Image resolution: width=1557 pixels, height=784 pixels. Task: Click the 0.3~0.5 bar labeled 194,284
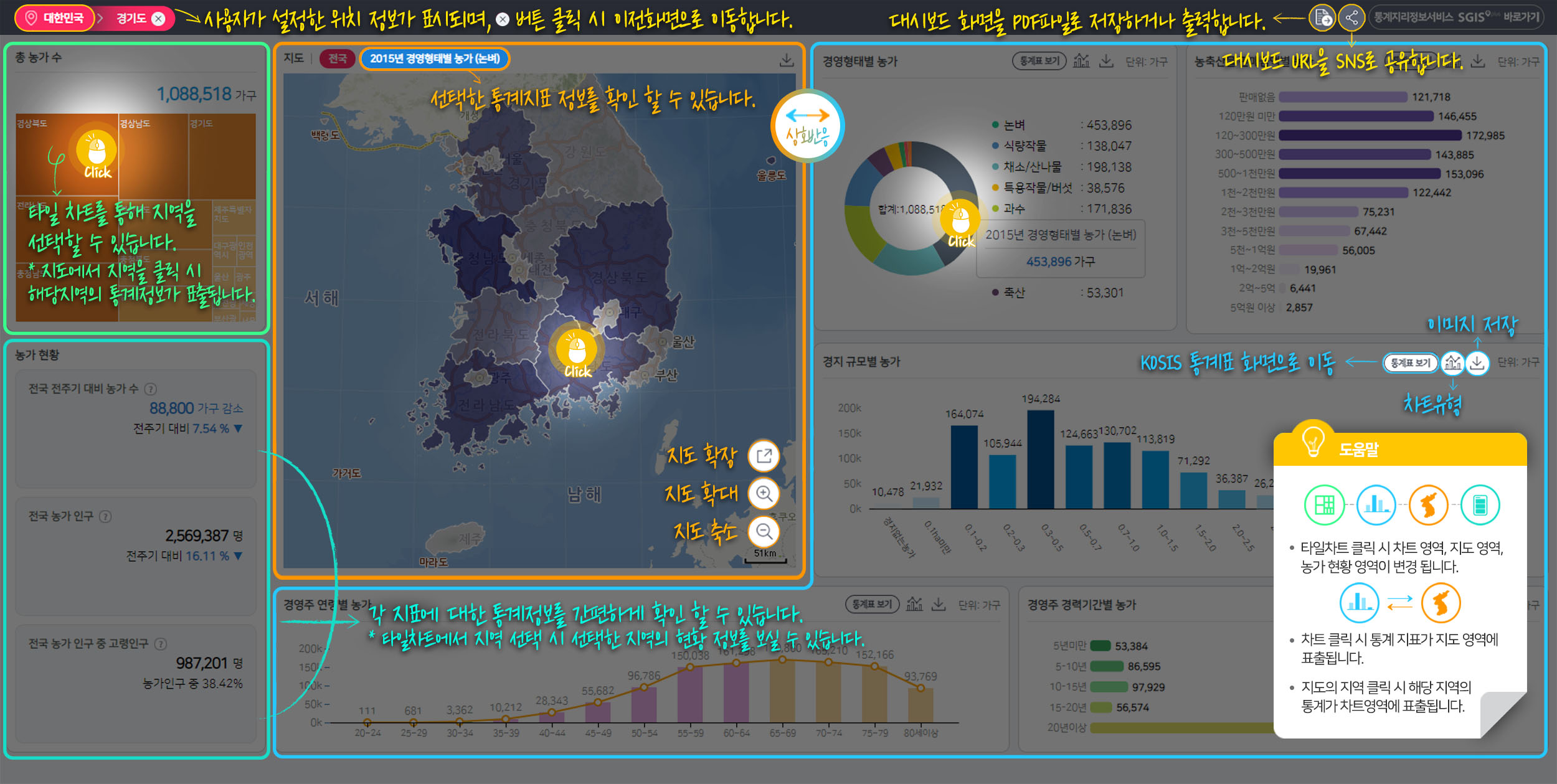click(1040, 460)
